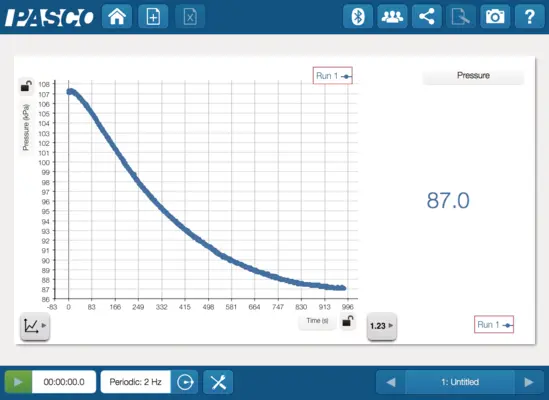Image resolution: width=549 pixels, height=400 pixels.
Task: Change the Pressure measurement label
Action: point(473,76)
